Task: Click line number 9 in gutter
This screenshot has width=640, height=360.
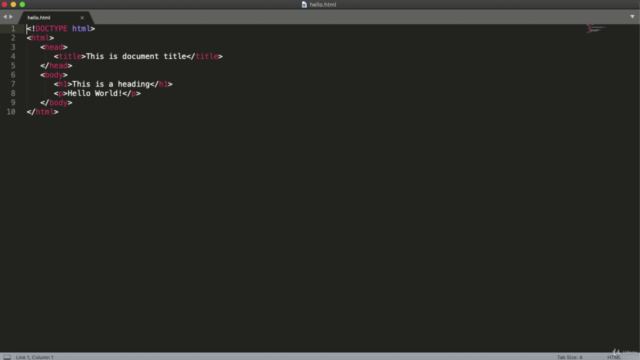Action: pos(13,103)
